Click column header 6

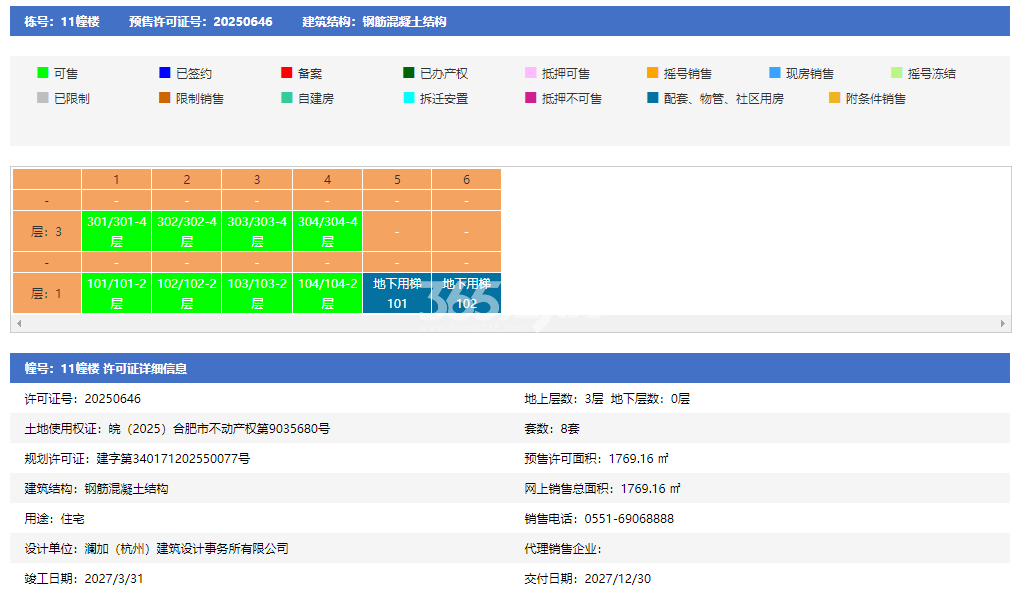pos(466,180)
